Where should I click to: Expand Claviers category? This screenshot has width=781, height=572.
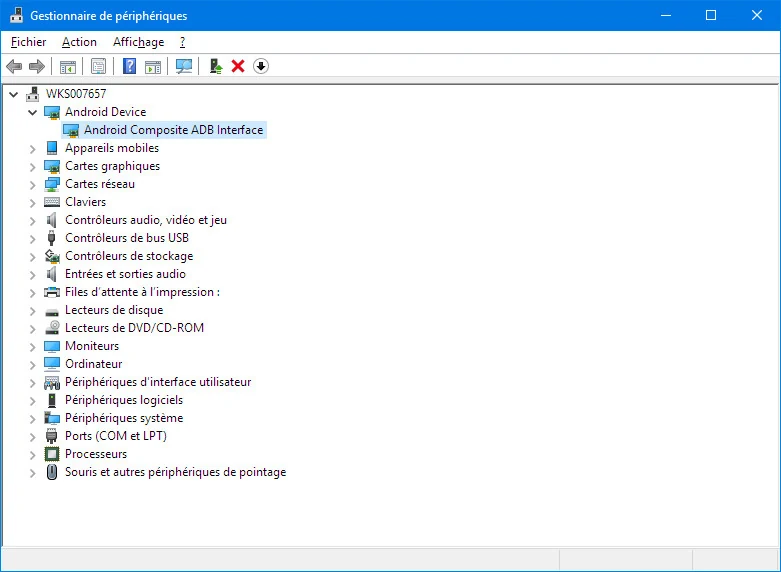pyautogui.click(x=33, y=202)
